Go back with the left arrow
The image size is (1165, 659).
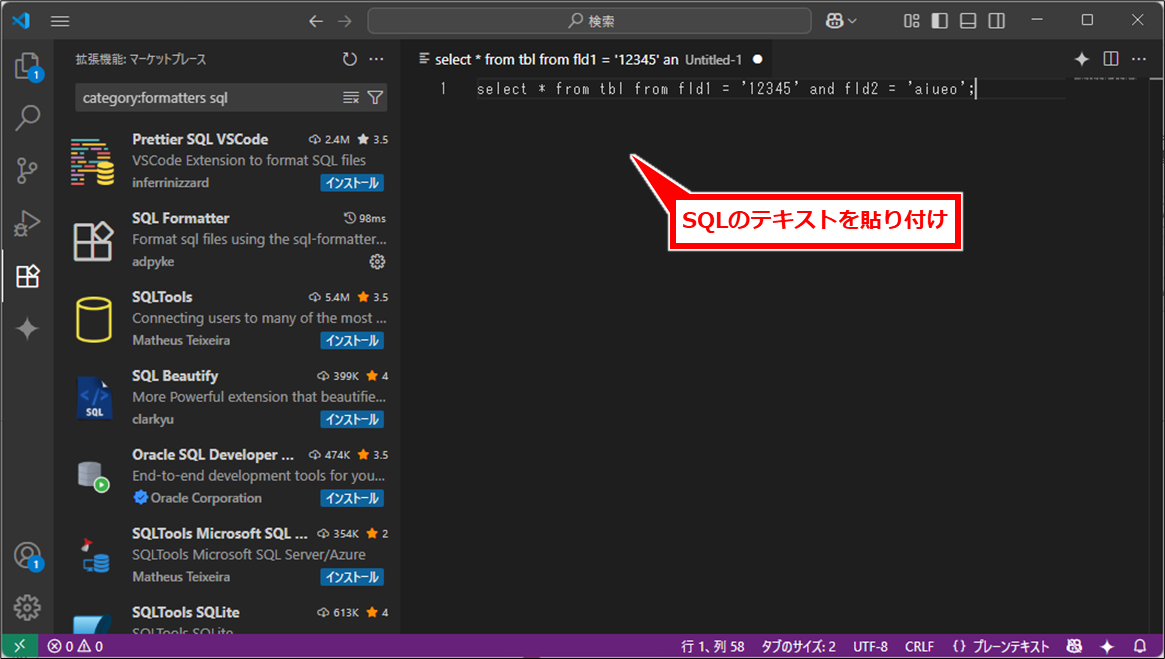(x=316, y=22)
